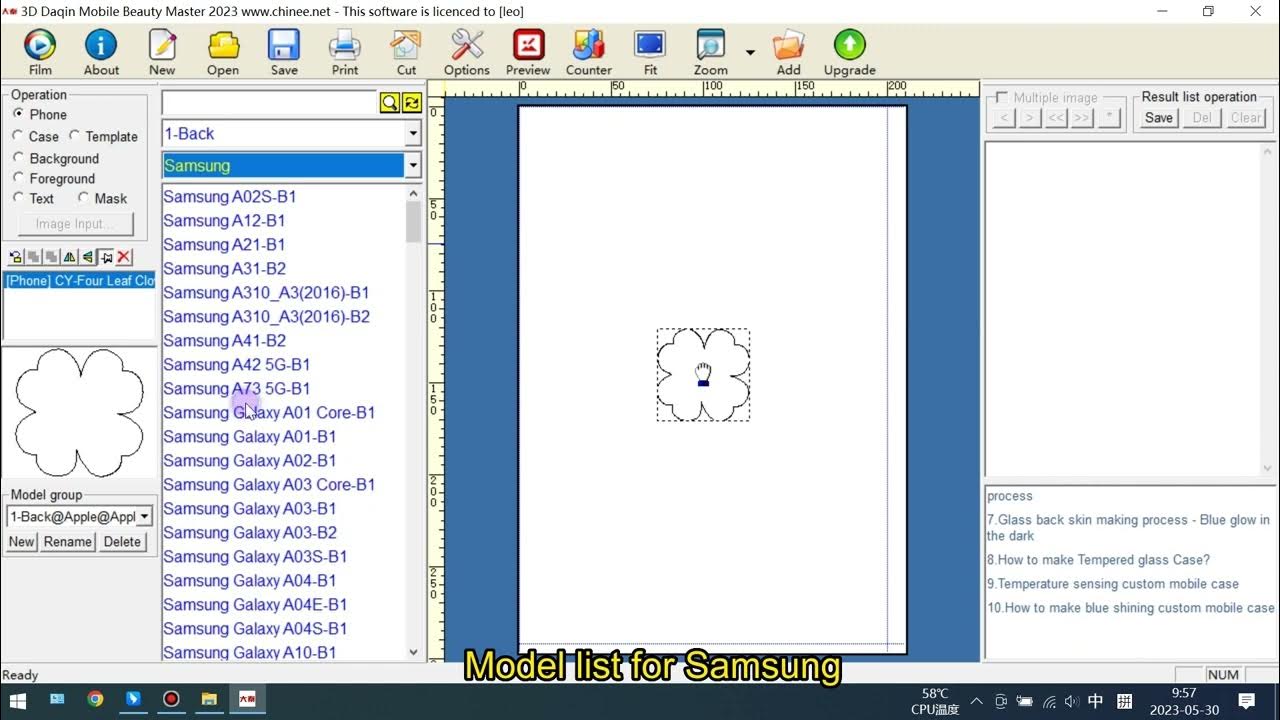The image size is (1280, 720).
Task: Select the Case operation radio button
Action: (18, 136)
